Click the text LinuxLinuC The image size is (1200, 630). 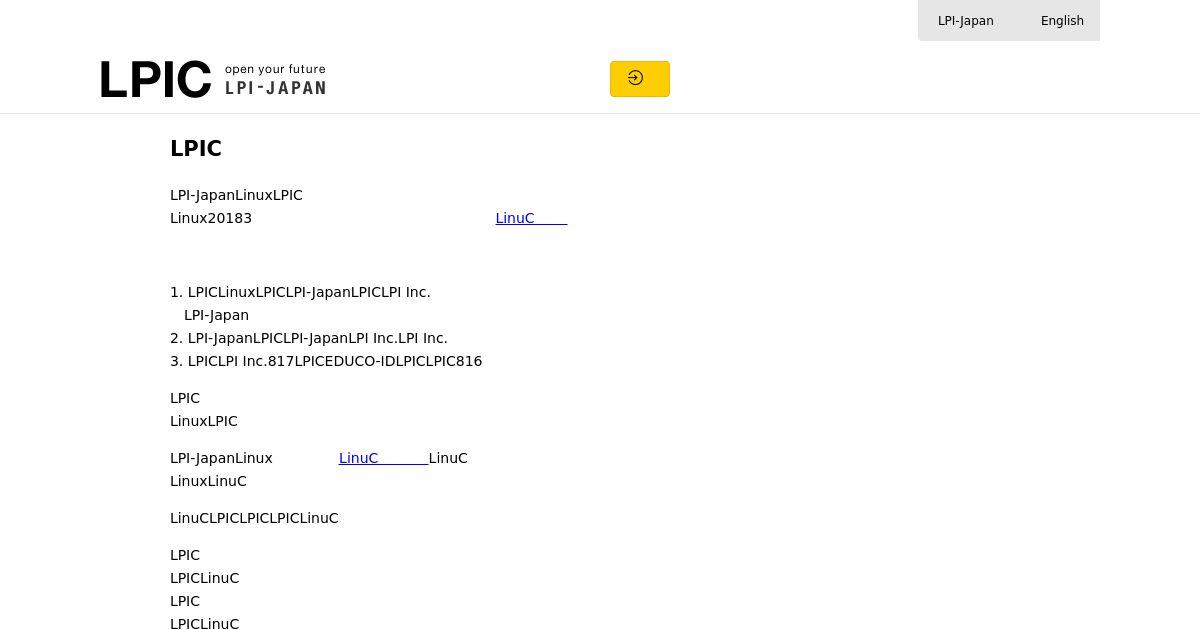click(208, 481)
